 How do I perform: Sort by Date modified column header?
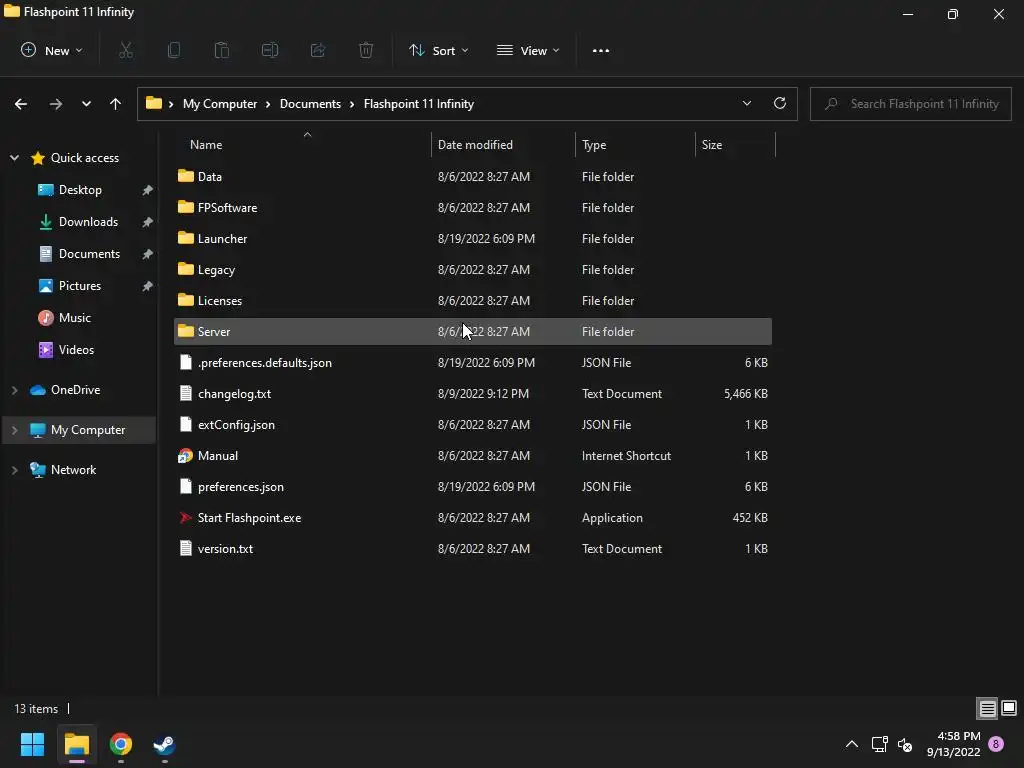point(503,144)
